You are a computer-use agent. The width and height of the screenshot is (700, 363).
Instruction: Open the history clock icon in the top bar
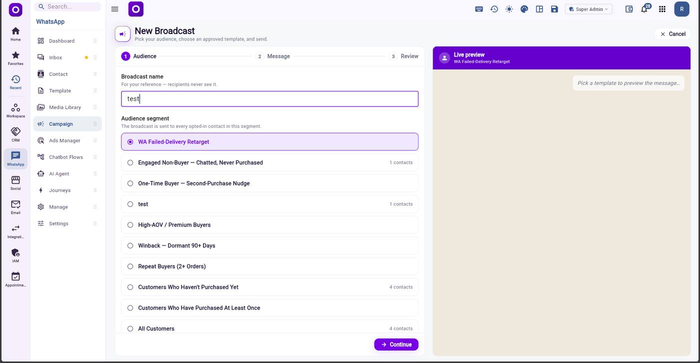pos(494,9)
